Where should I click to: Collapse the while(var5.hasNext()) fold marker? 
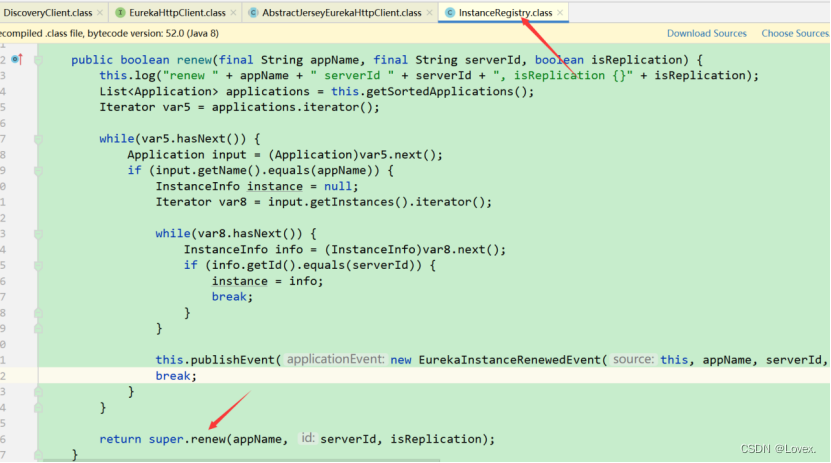coord(38,139)
